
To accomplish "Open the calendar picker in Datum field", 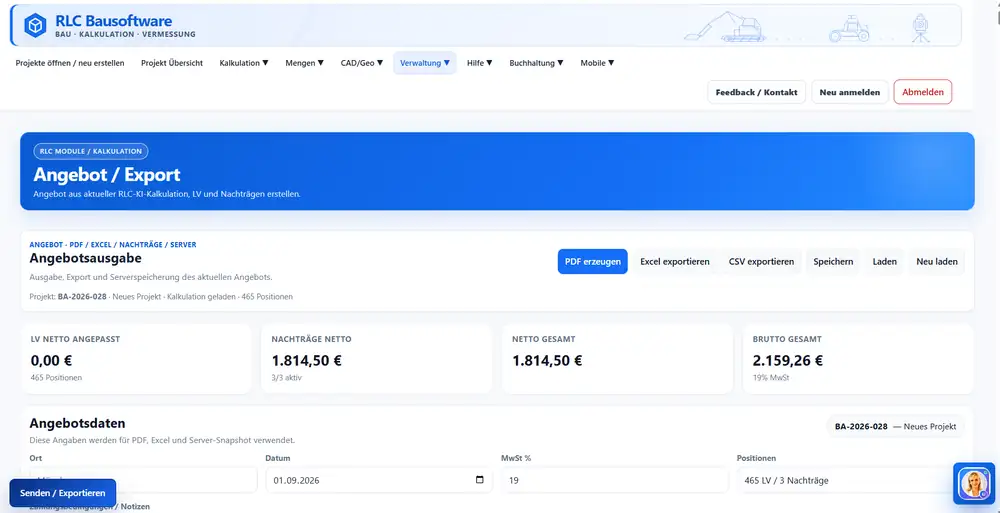I will (480, 480).
